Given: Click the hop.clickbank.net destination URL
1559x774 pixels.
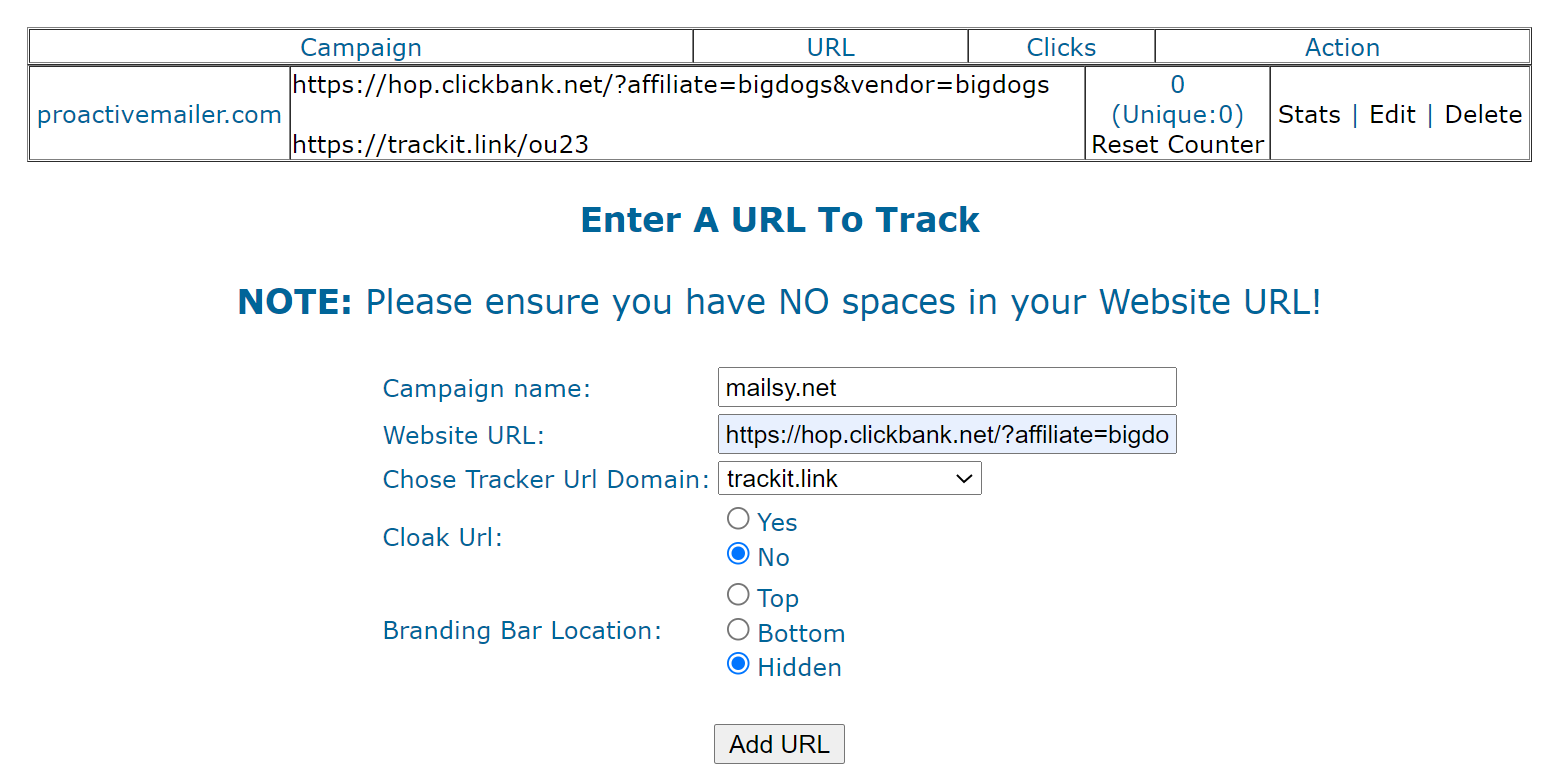Looking at the screenshot, I should pyautogui.click(x=671, y=85).
